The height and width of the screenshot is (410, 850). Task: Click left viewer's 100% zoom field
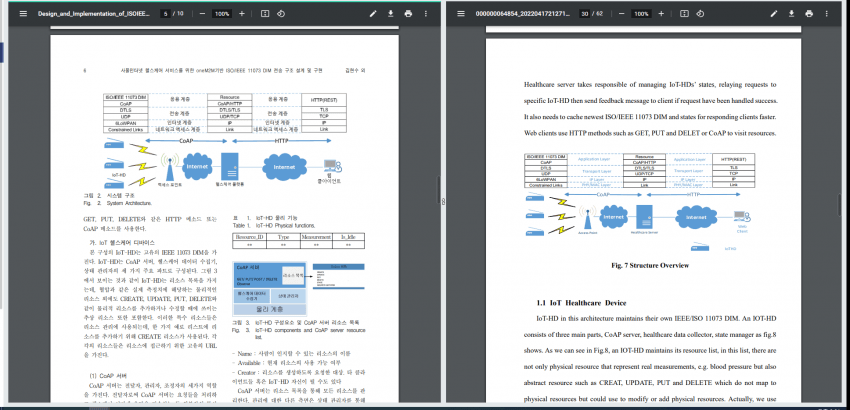pyautogui.click(x=222, y=14)
